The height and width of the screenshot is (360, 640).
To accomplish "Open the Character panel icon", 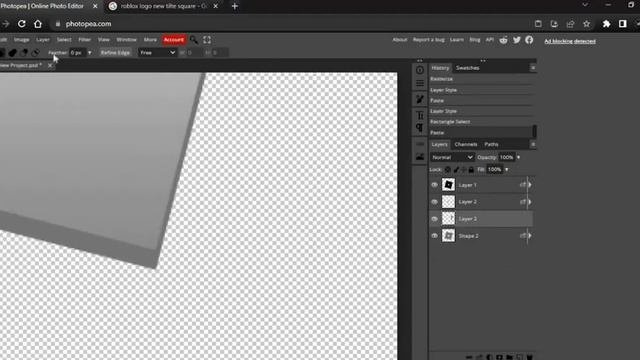I will [420, 116].
